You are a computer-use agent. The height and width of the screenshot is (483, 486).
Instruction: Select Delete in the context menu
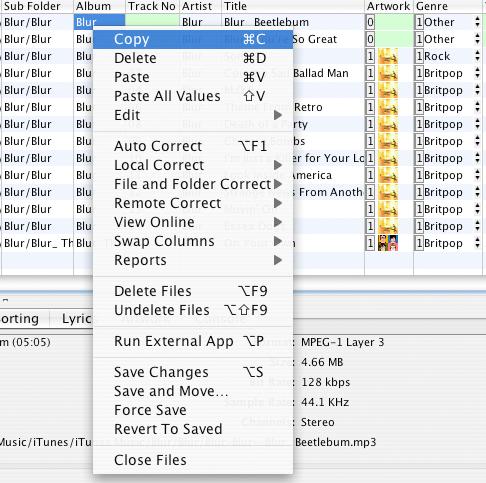[x=193, y=58]
